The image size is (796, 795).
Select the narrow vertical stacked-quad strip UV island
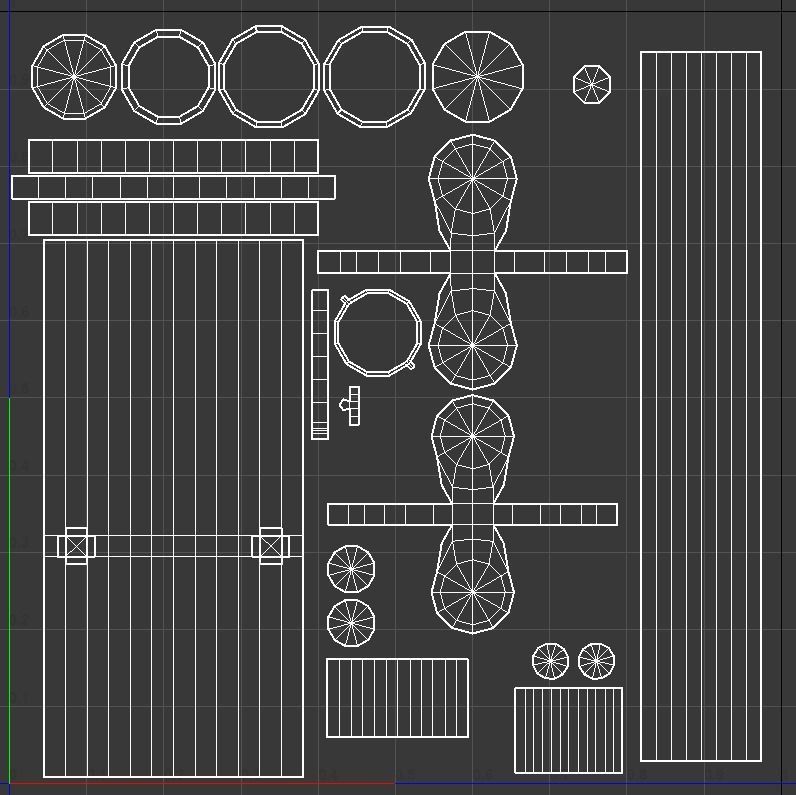click(x=320, y=365)
